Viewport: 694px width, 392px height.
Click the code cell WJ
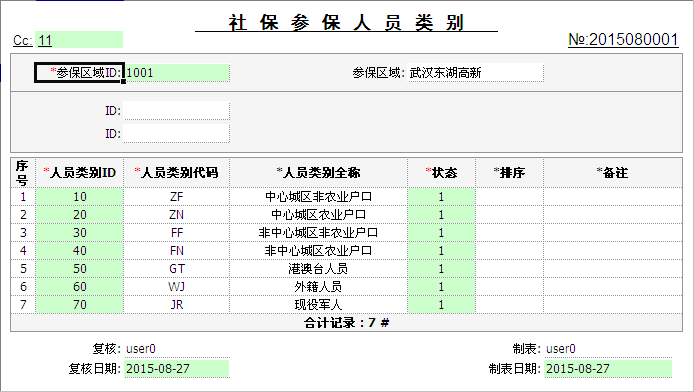(x=177, y=287)
